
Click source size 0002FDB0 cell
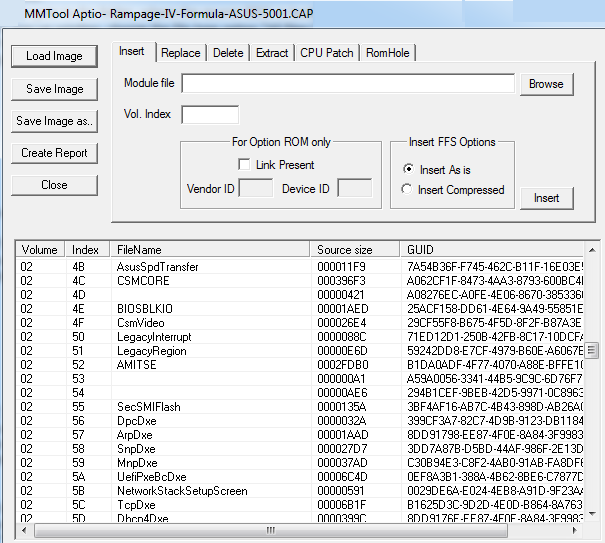343,365
